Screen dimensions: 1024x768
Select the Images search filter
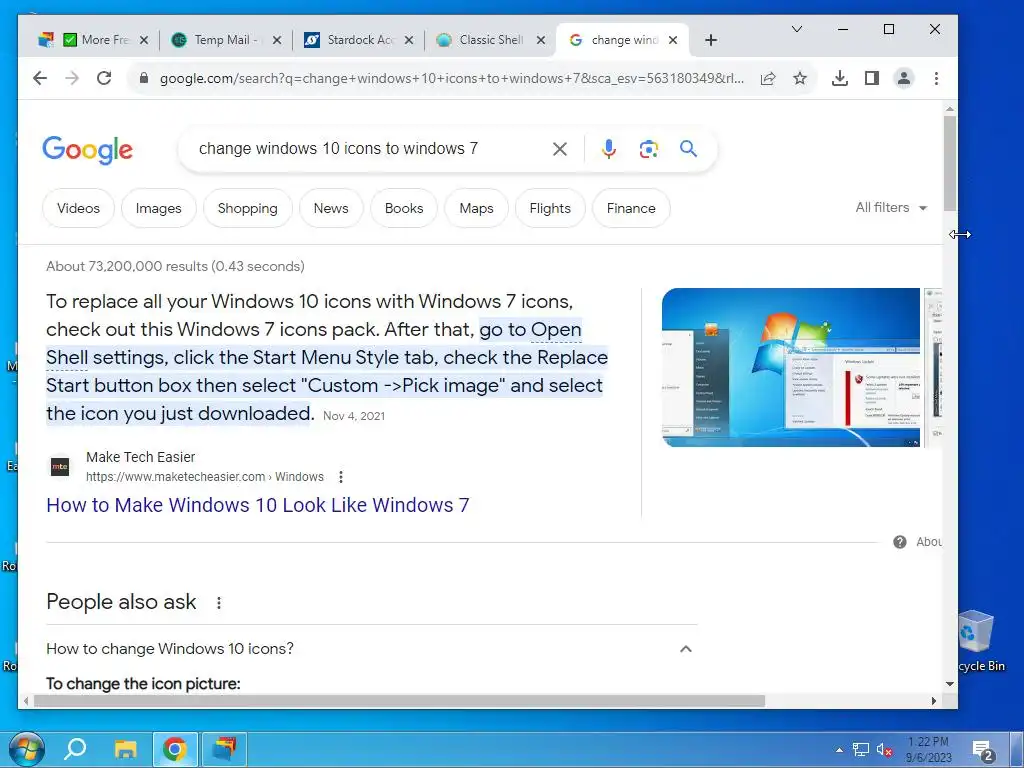point(159,208)
